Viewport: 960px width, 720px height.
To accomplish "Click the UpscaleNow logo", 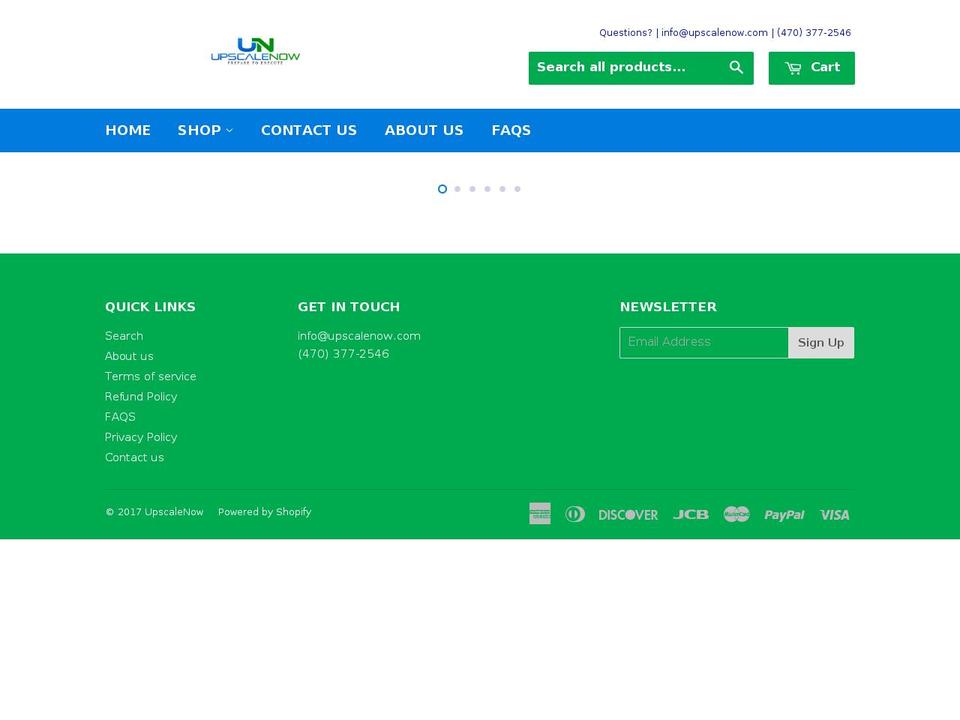I will point(255,50).
